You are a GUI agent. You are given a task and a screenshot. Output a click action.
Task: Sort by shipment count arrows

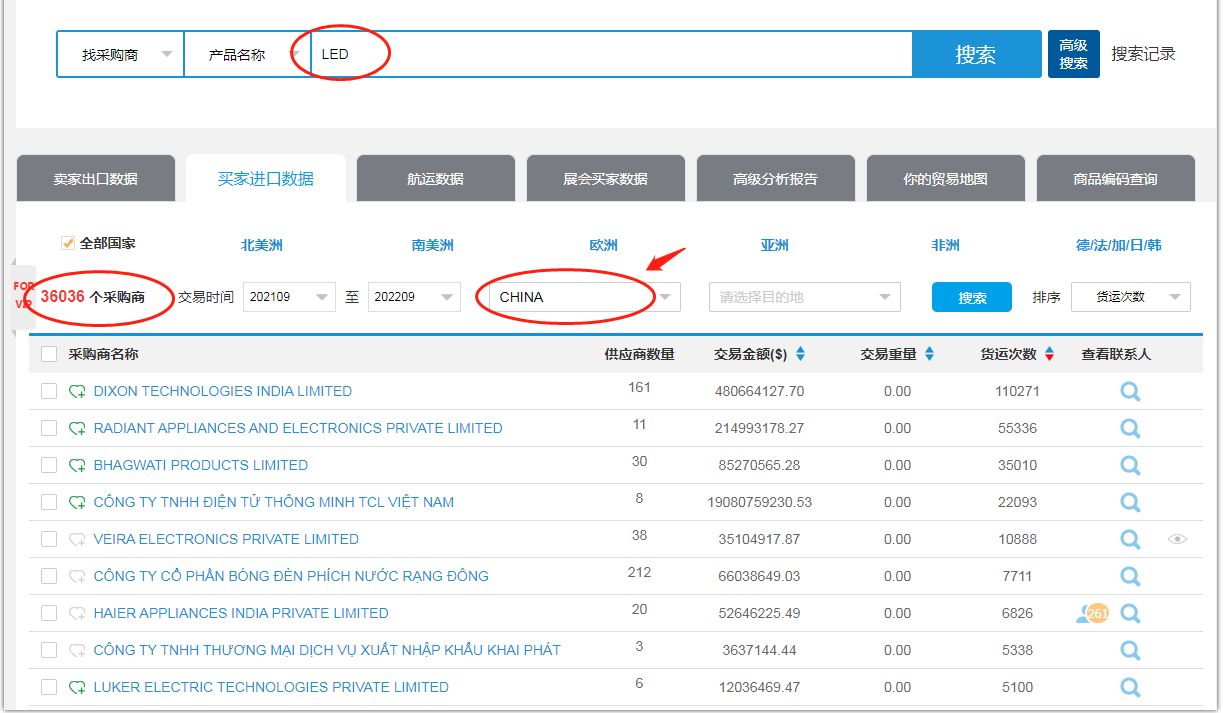[1049, 354]
